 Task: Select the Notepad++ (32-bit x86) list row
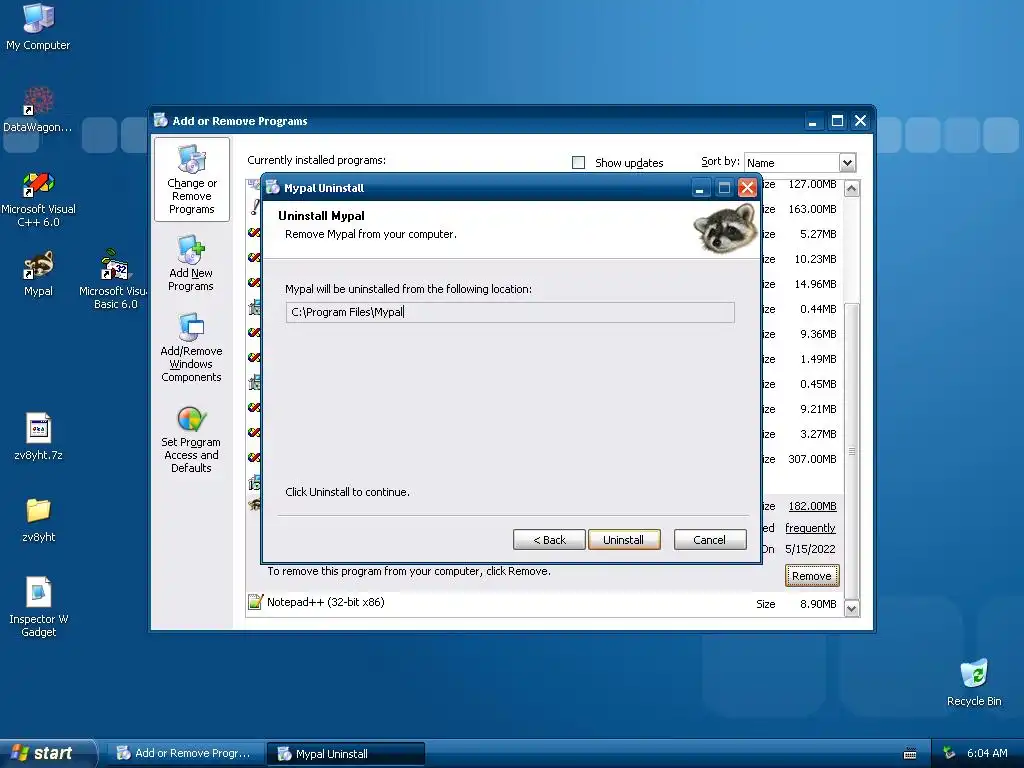pyautogui.click(x=545, y=603)
